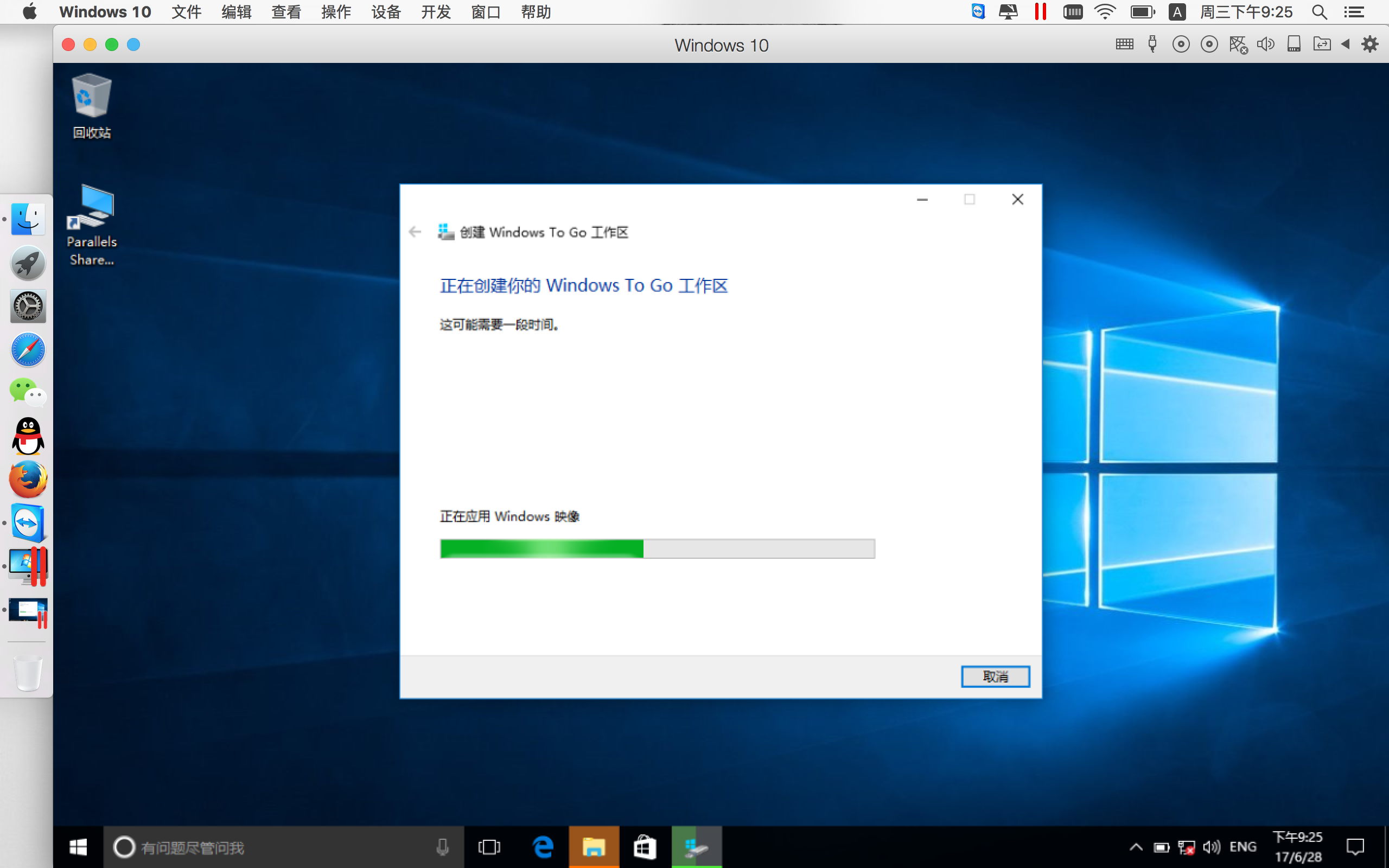The height and width of the screenshot is (868, 1389).
Task: Open Spotlight search in macOS menu bar
Action: click(1320, 12)
